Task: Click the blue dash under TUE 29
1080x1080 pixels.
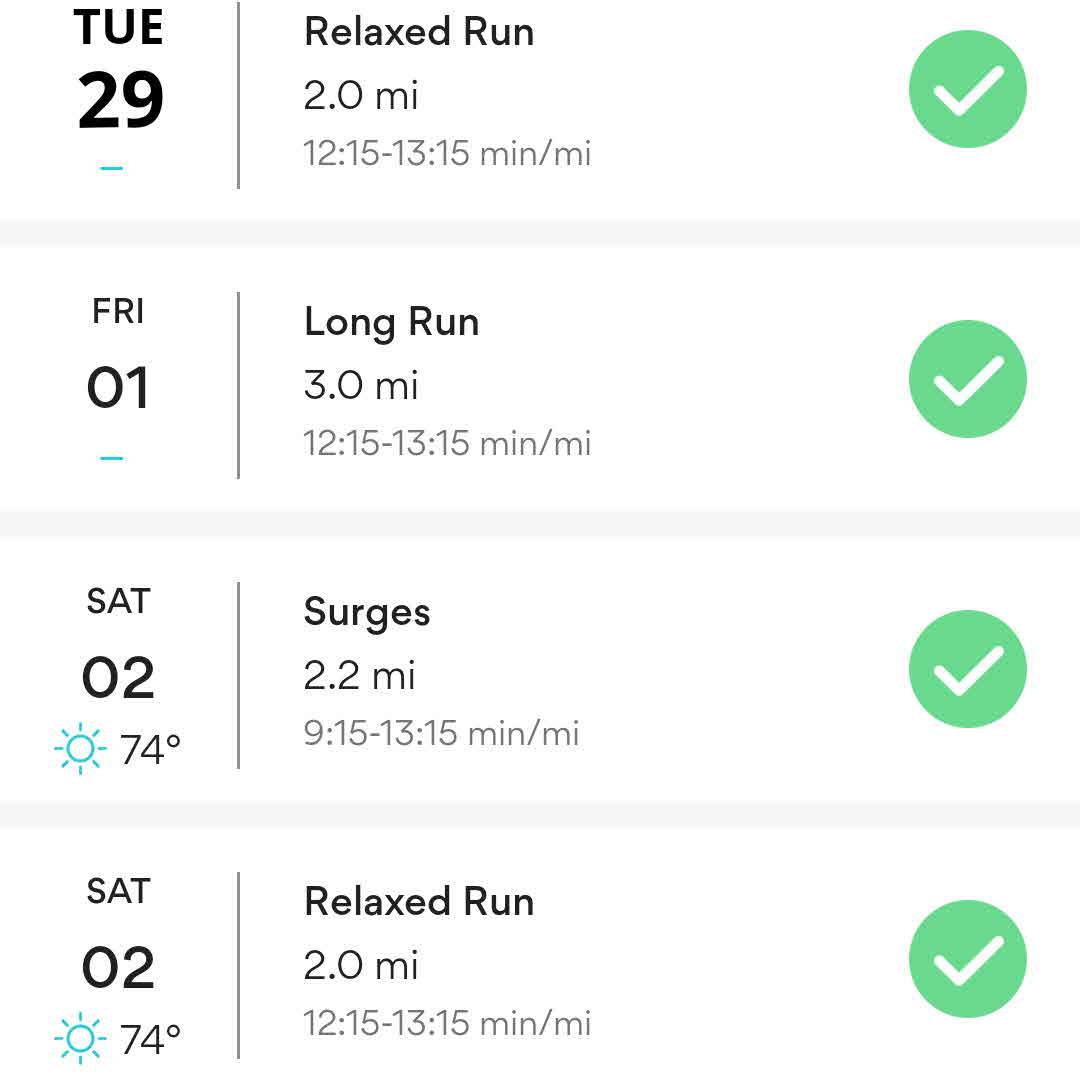Action: [x=112, y=168]
